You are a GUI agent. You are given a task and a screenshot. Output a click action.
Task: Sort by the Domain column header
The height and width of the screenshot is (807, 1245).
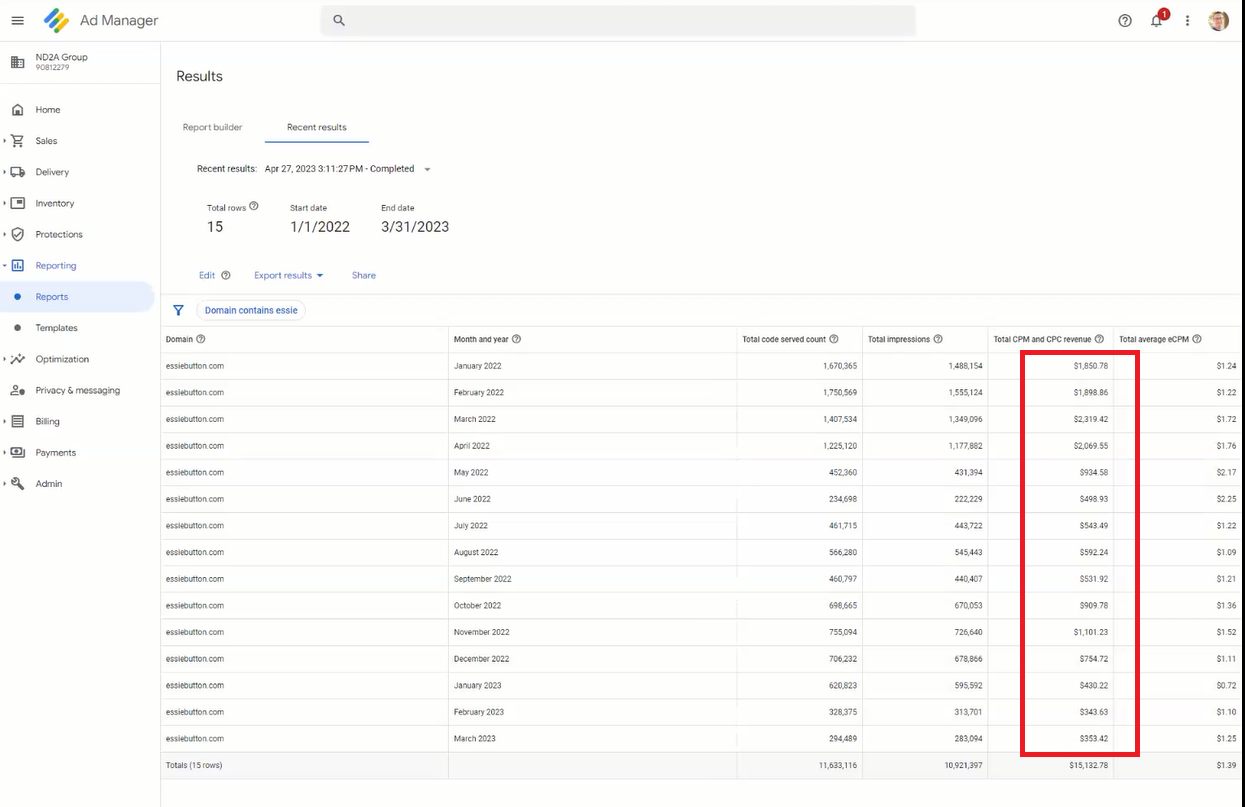tap(179, 339)
